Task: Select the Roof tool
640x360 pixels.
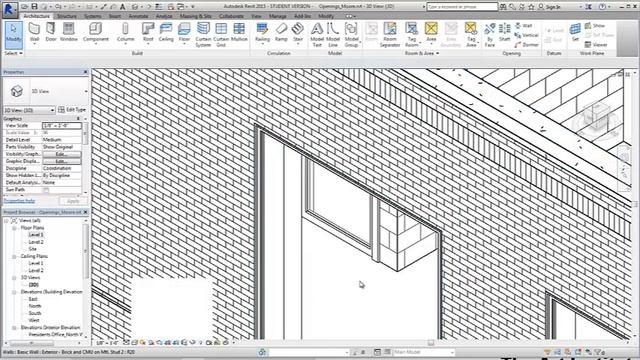Action: (x=148, y=33)
